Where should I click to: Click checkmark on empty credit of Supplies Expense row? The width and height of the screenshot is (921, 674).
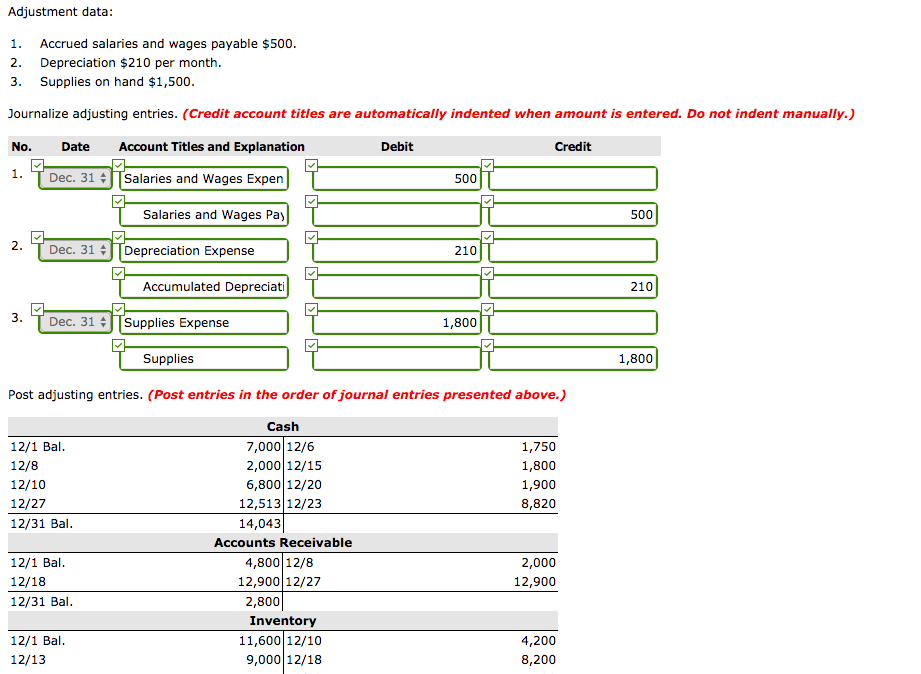488,309
